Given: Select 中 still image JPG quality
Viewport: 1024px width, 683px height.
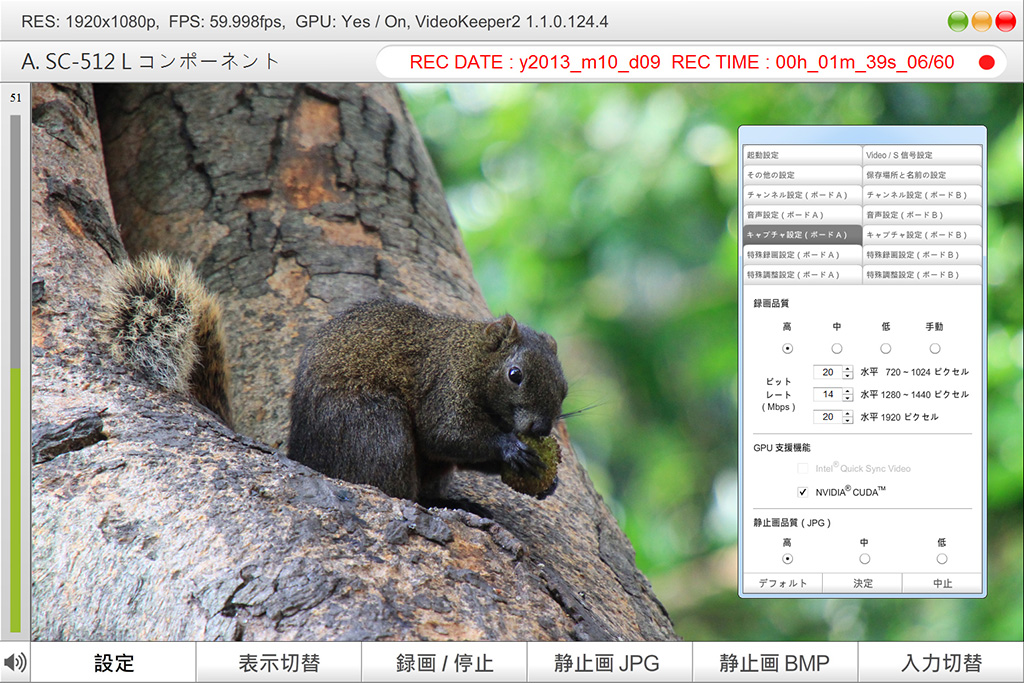Looking at the screenshot, I should [865, 559].
